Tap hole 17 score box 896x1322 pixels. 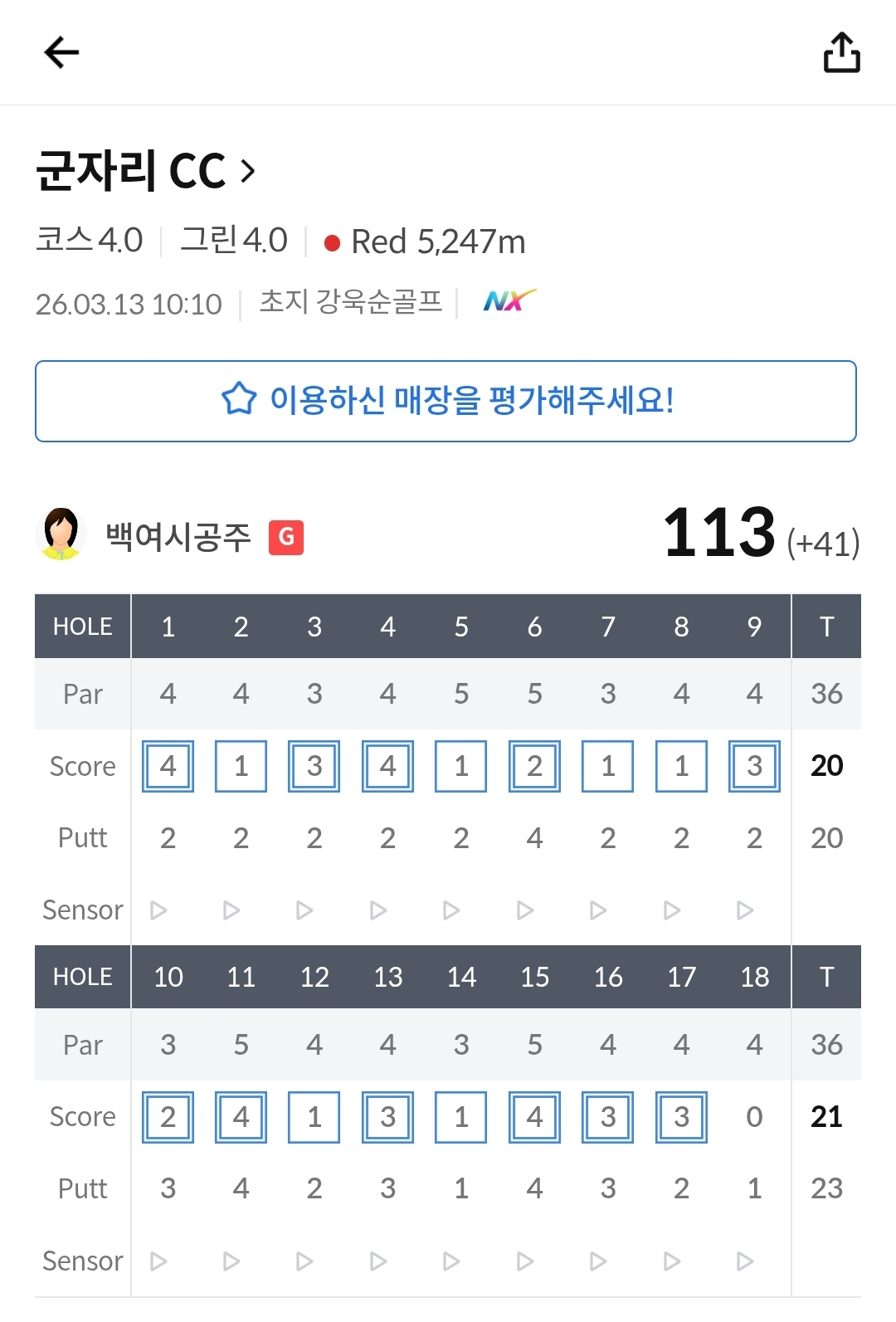[x=681, y=1117]
